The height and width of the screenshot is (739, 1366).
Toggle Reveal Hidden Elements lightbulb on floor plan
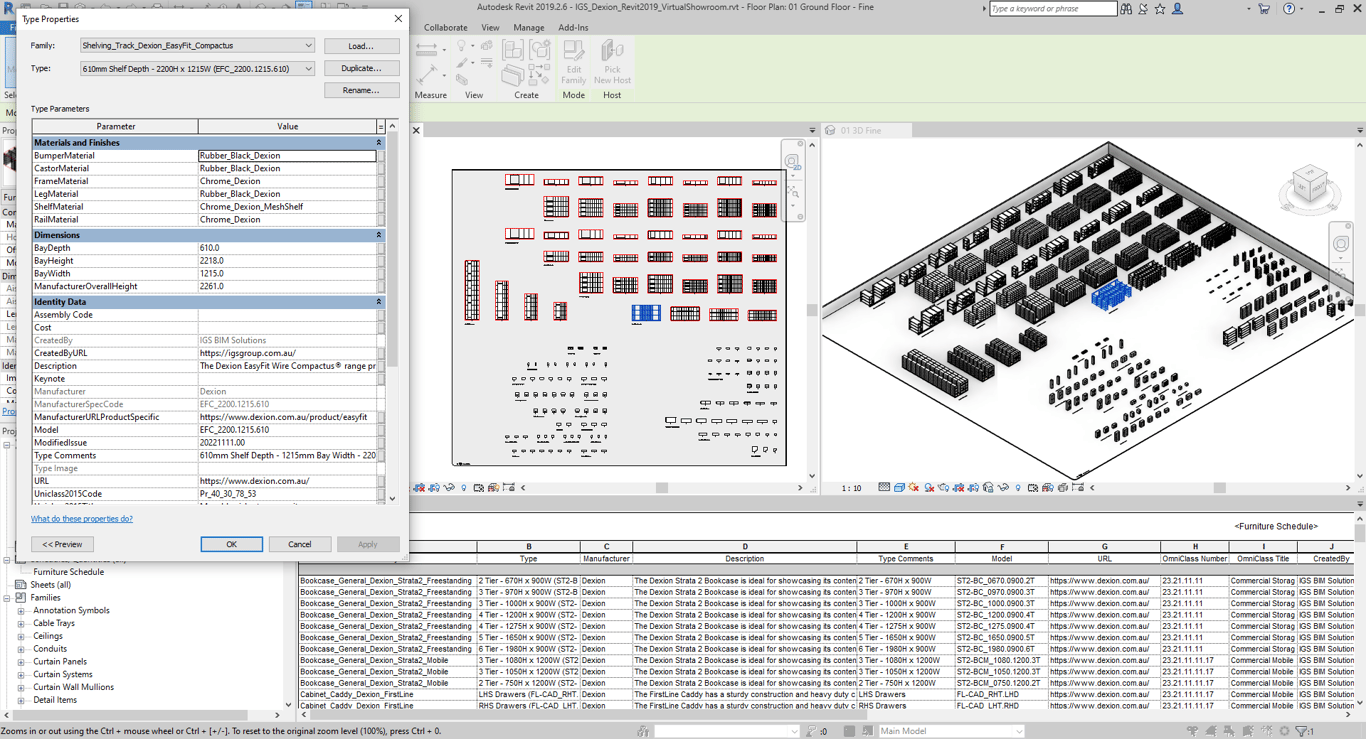click(x=464, y=487)
